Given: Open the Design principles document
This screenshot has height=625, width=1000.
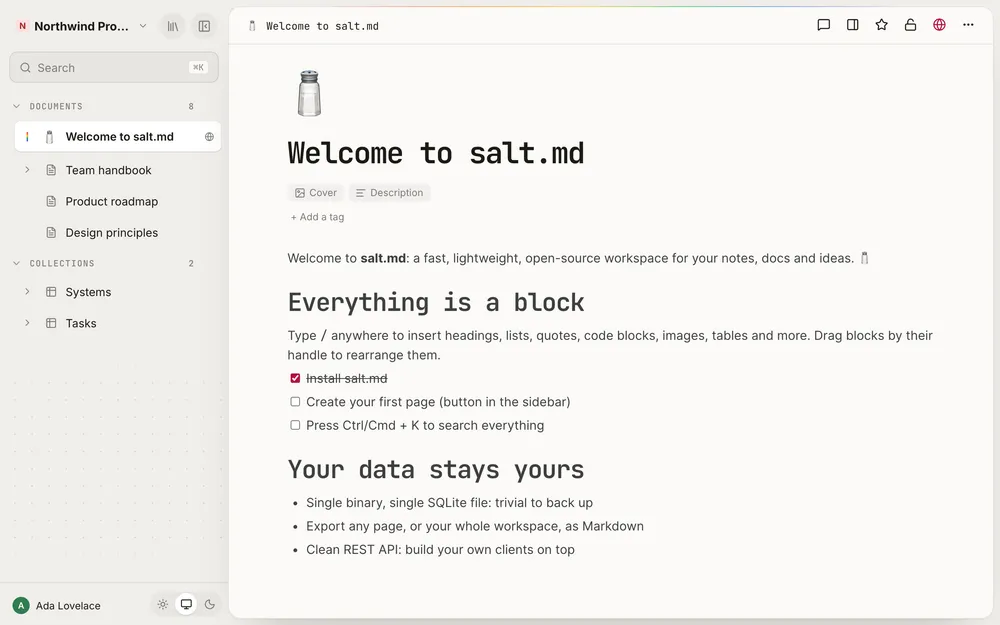Looking at the screenshot, I should click(112, 233).
